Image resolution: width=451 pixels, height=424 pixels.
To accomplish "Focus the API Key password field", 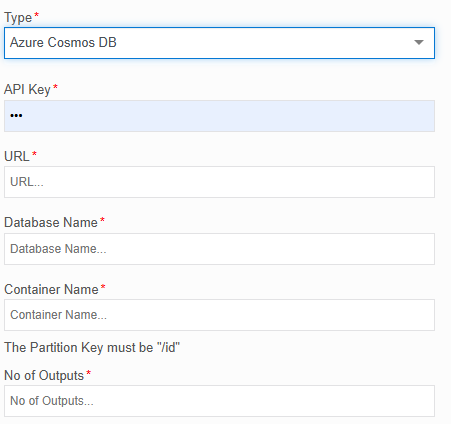I will [219, 116].
